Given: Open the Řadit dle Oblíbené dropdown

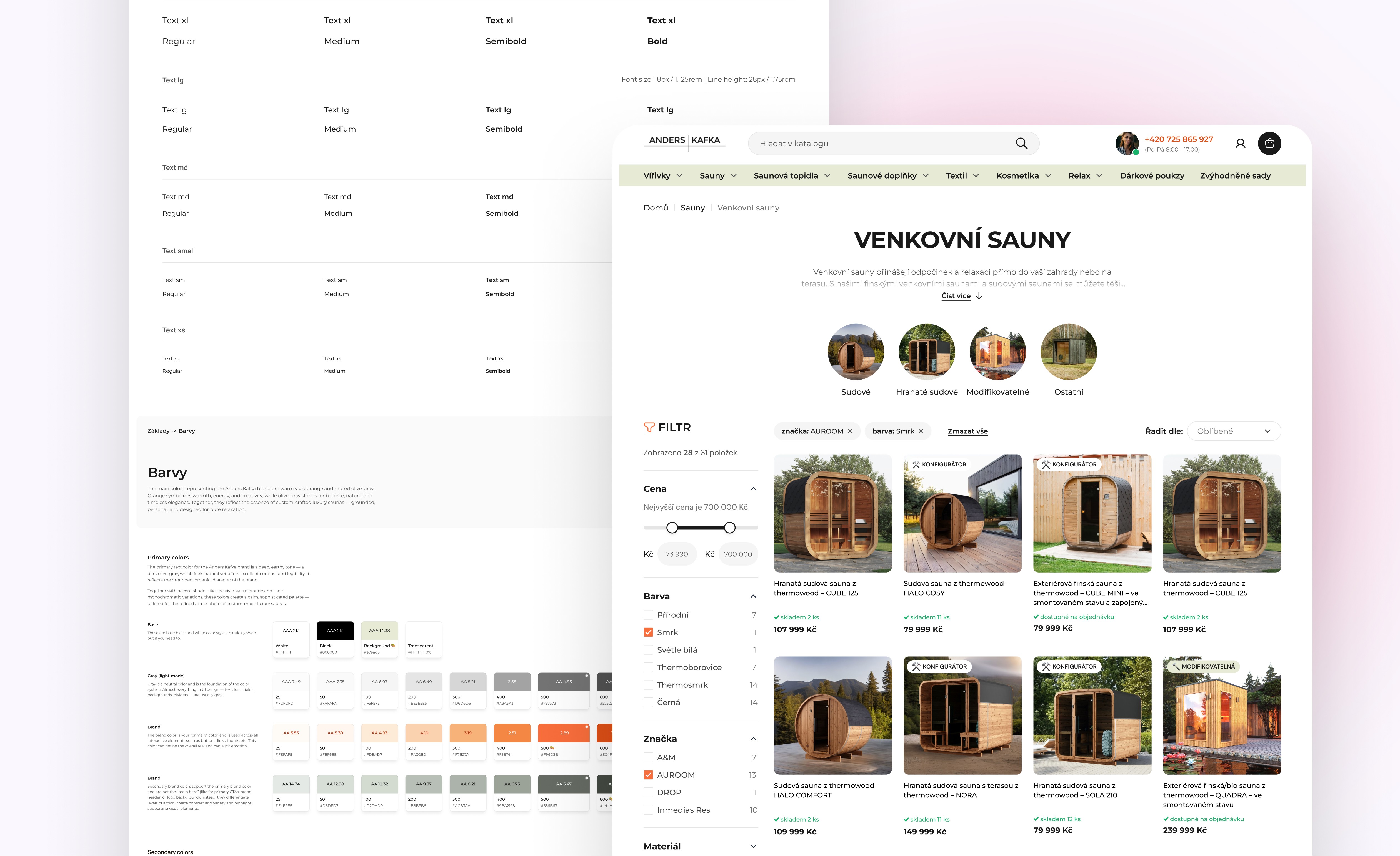Looking at the screenshot, I should click(x=1234, y=431).
